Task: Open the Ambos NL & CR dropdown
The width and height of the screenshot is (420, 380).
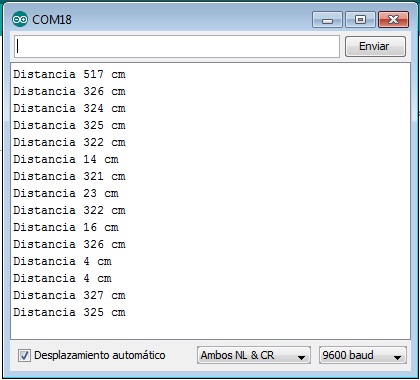Action: pos(254,355)
